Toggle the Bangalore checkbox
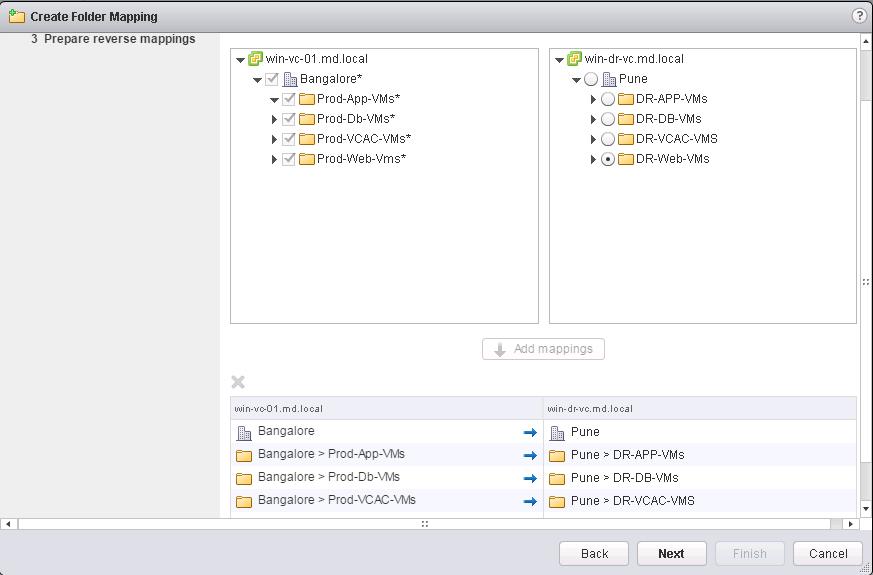This screenshot has width=873, height=575. 272,79
